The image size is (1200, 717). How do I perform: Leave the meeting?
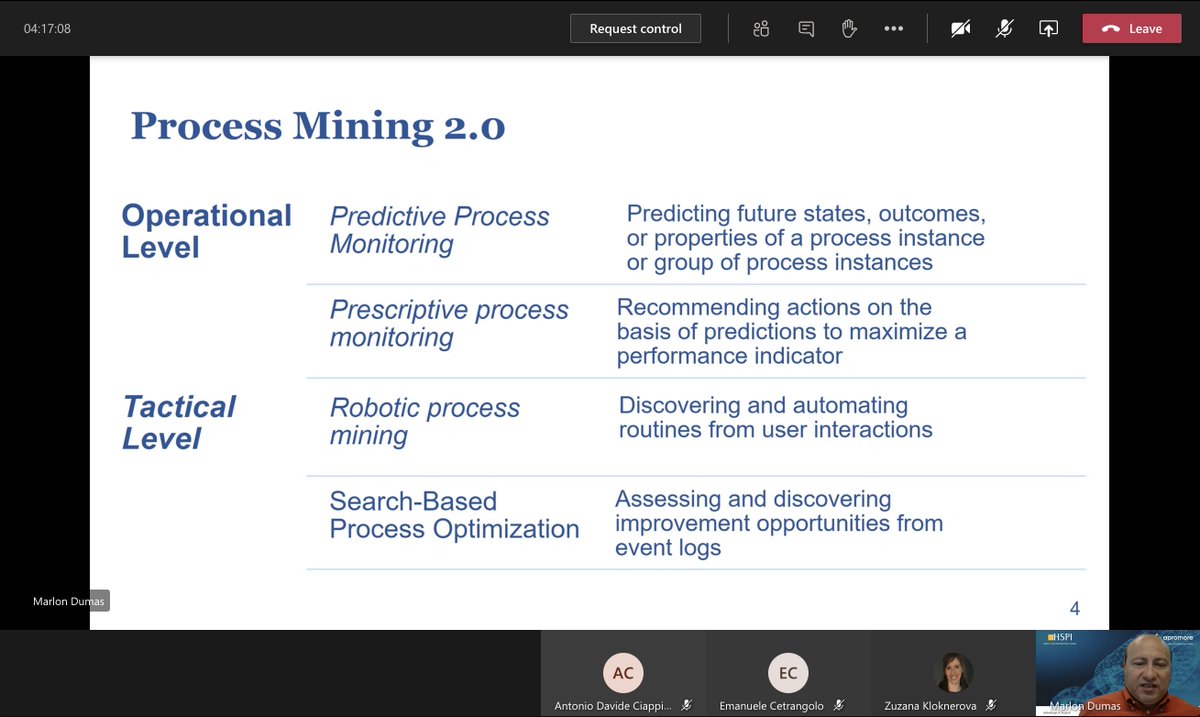click(1131, 29)
